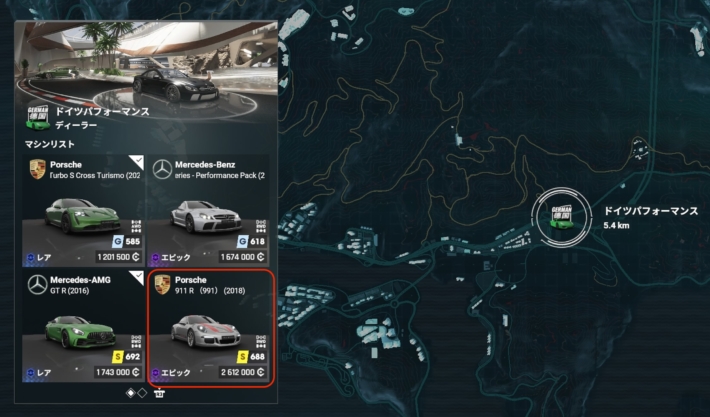Click the yellow S 692 rating badge
Viewport: 710px width, 417px height.
pyautogui.click(x=127, y=357)
